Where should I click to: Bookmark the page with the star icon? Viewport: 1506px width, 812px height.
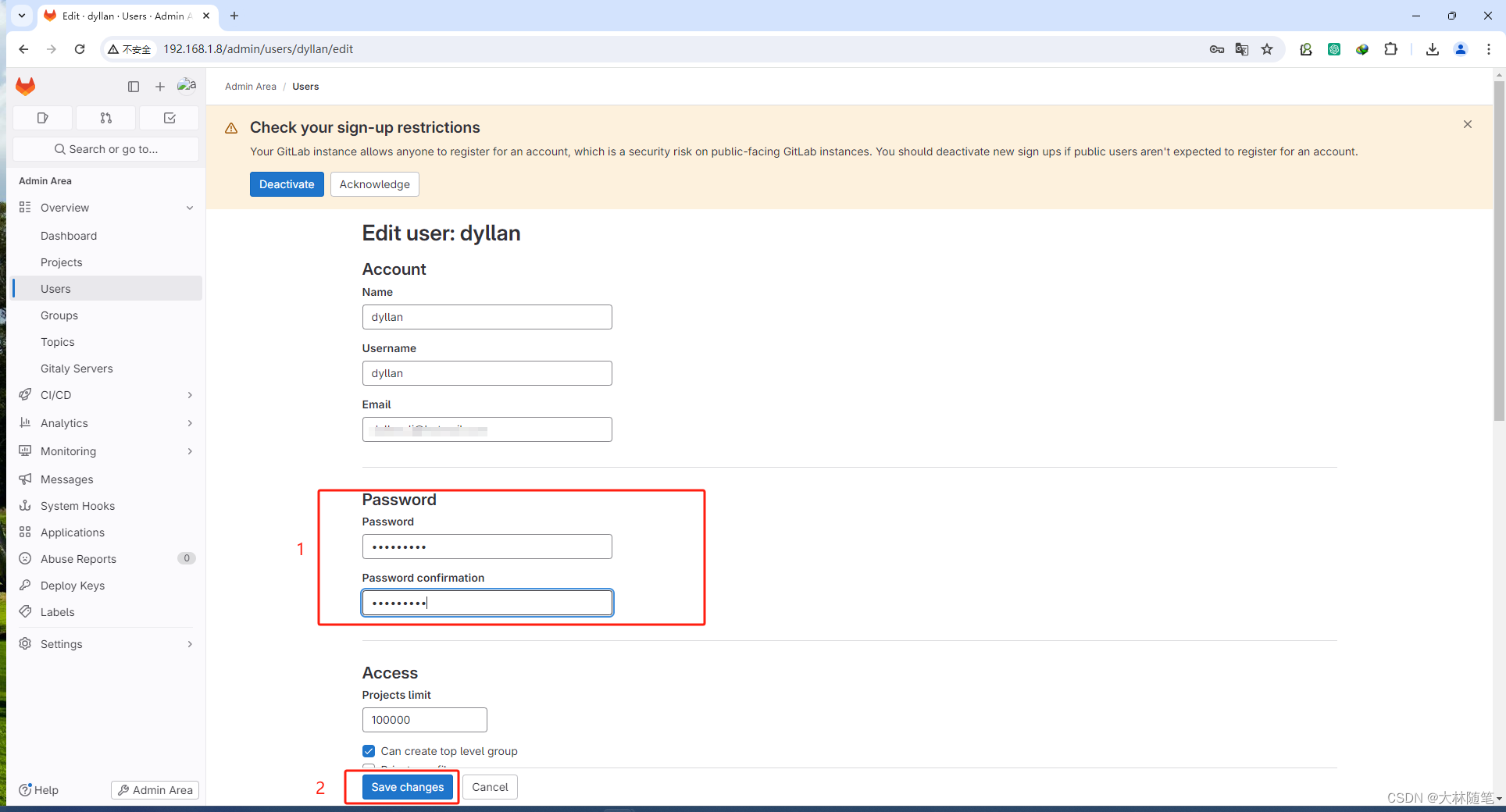click(1267, 48)
